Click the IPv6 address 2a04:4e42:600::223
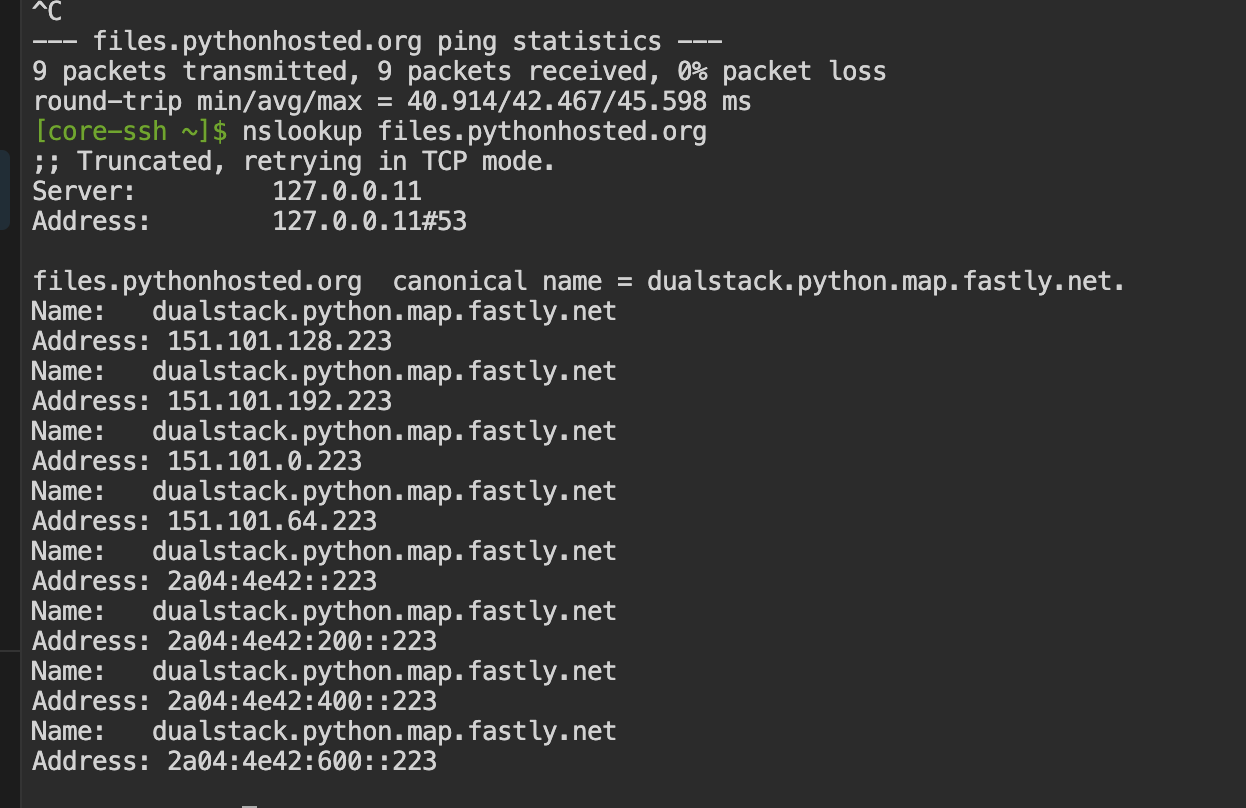Viewport: 1246px width, 808px height. tap(302, 762)
